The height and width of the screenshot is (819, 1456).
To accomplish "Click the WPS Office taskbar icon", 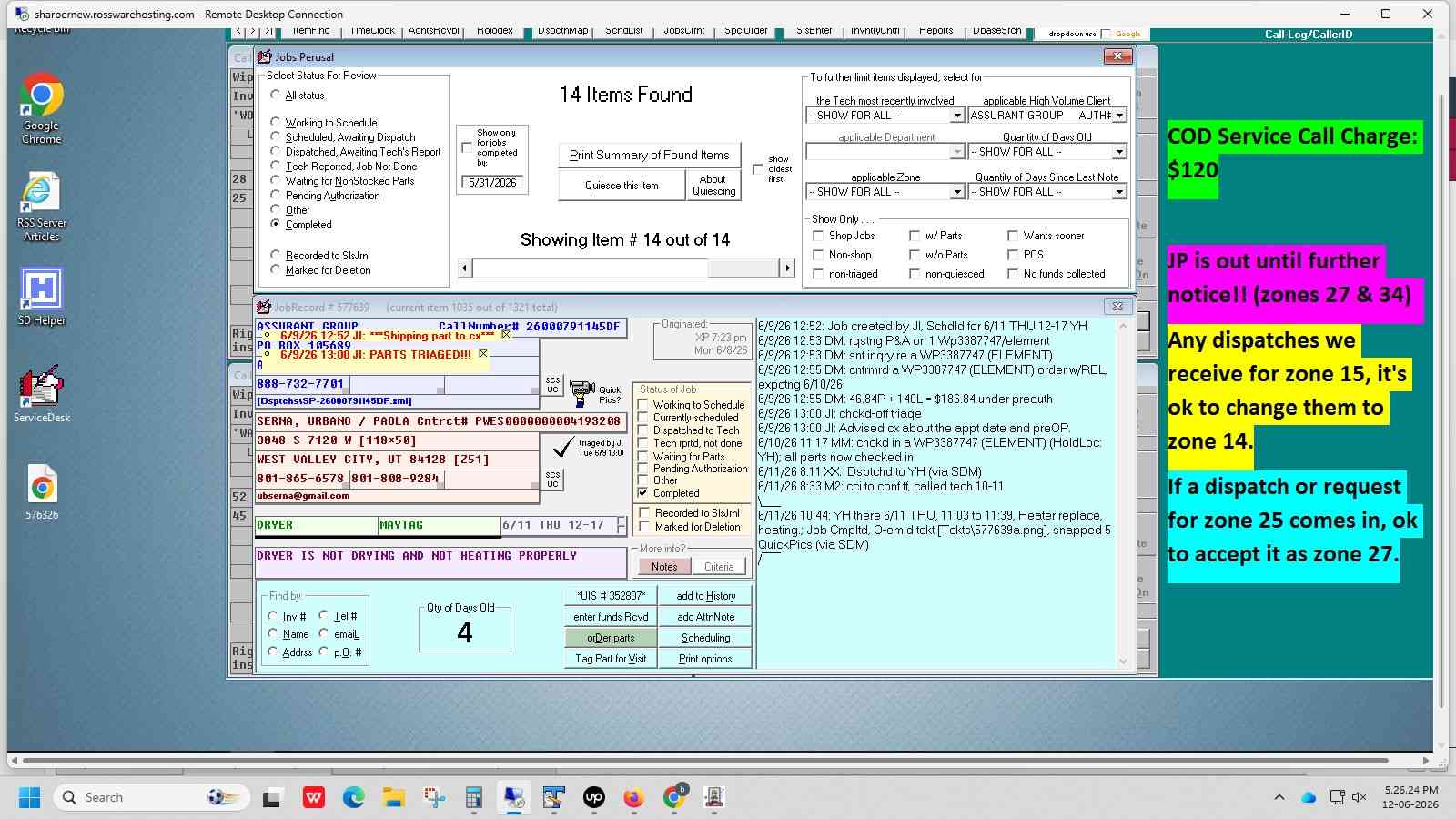I will click(x=314, y=798).
